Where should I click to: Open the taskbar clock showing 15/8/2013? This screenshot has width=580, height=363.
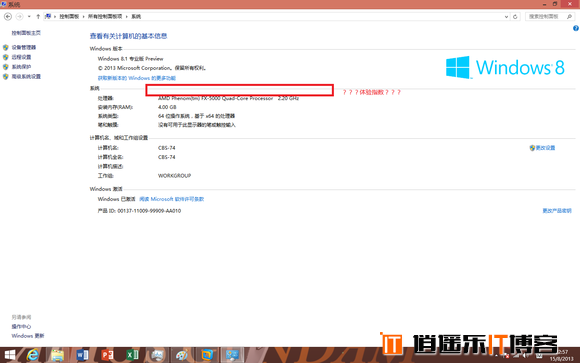click(x=562, y=355)
